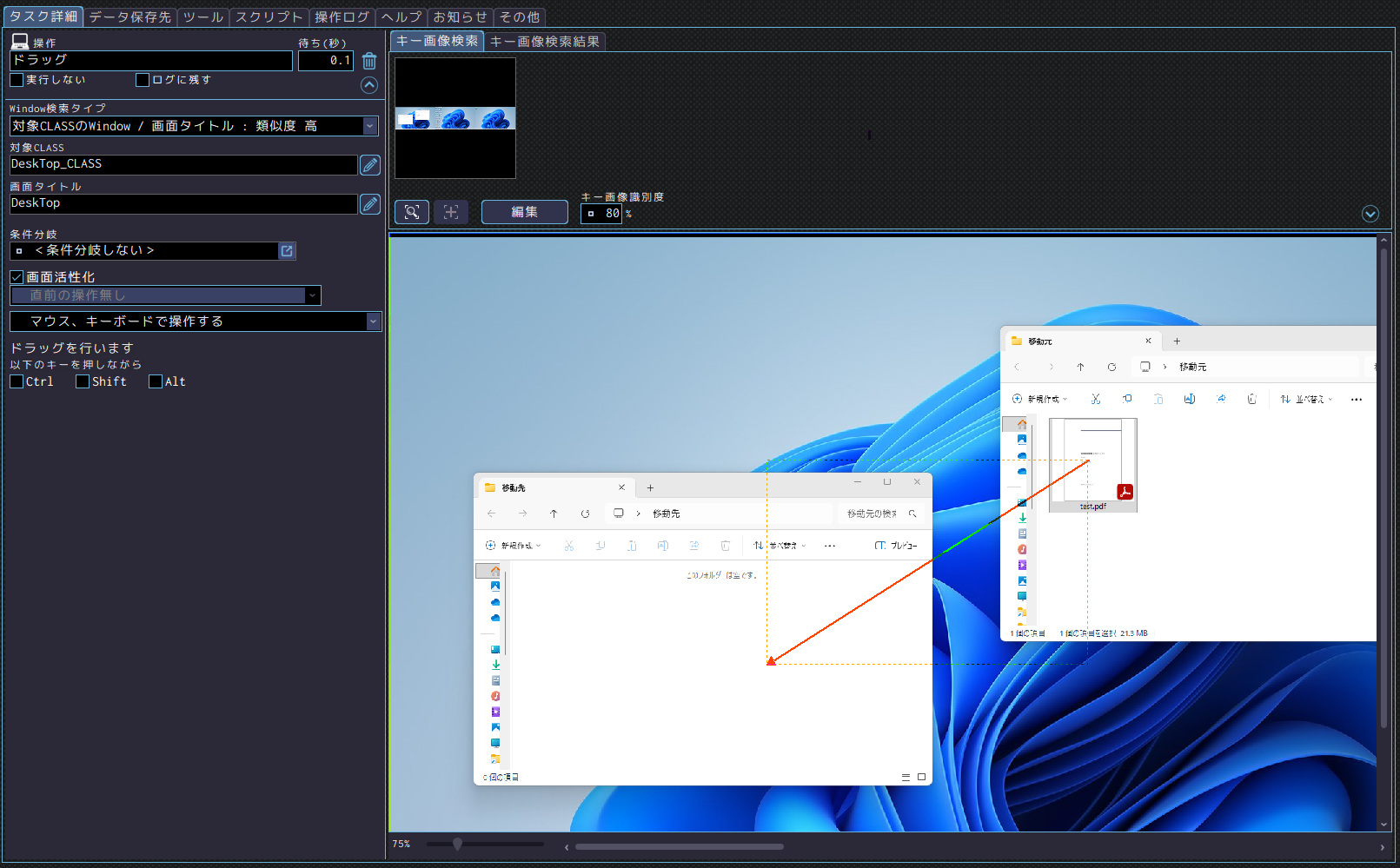
Task: Expand the 直前の操作無し dropdown
Action: [312, 295]
